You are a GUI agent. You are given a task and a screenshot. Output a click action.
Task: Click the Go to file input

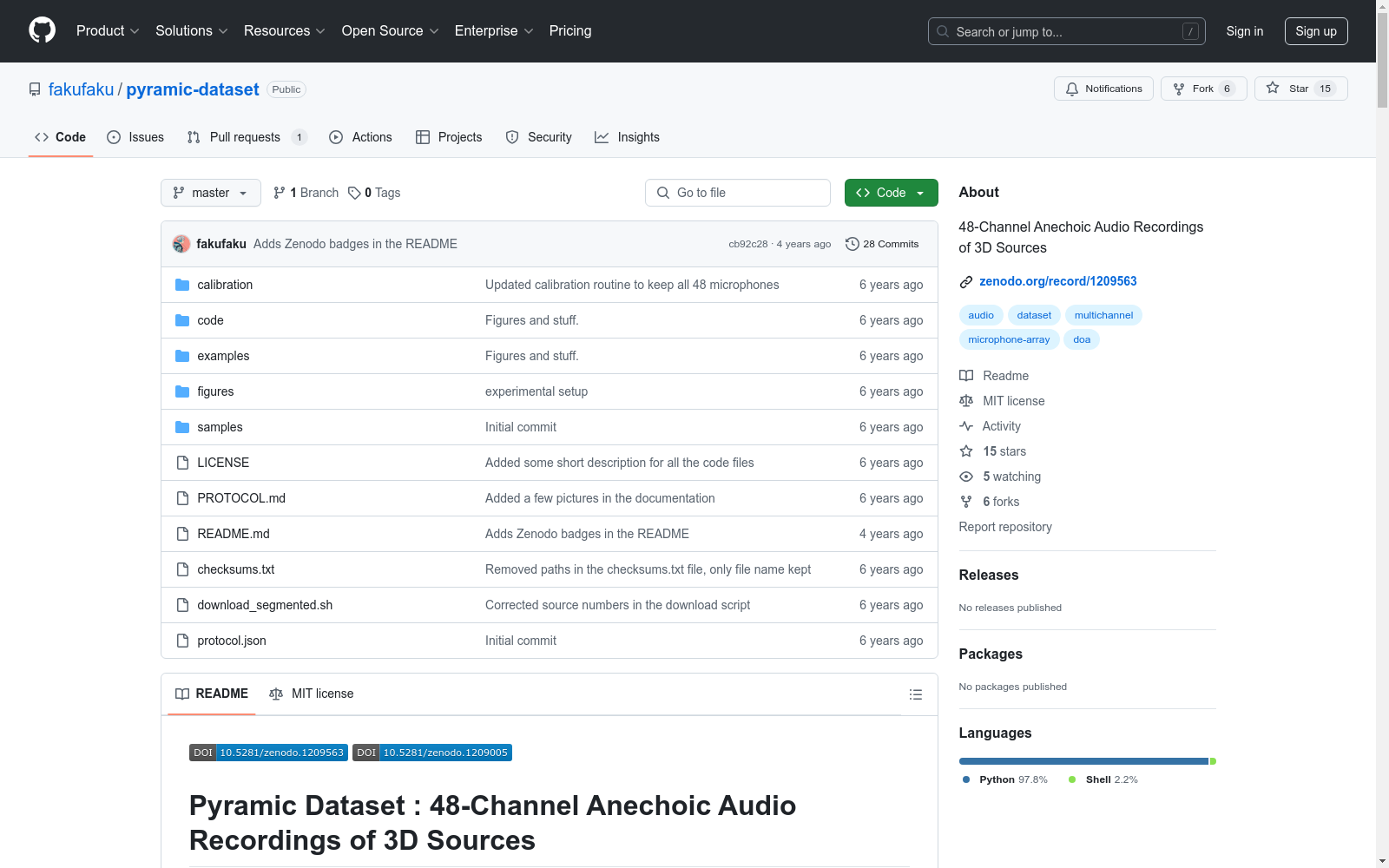coord(738,193)
